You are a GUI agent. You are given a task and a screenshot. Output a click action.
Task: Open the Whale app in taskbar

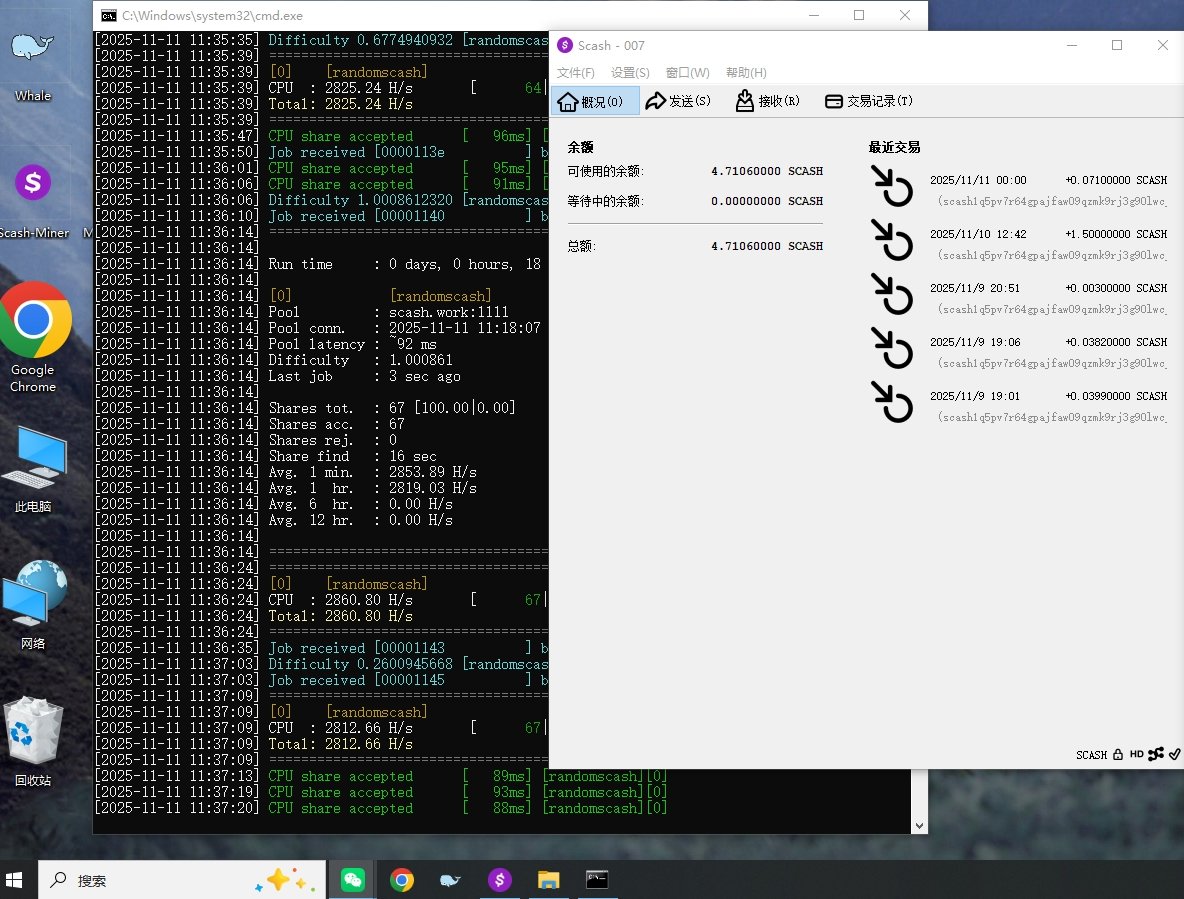click(450, 880)
